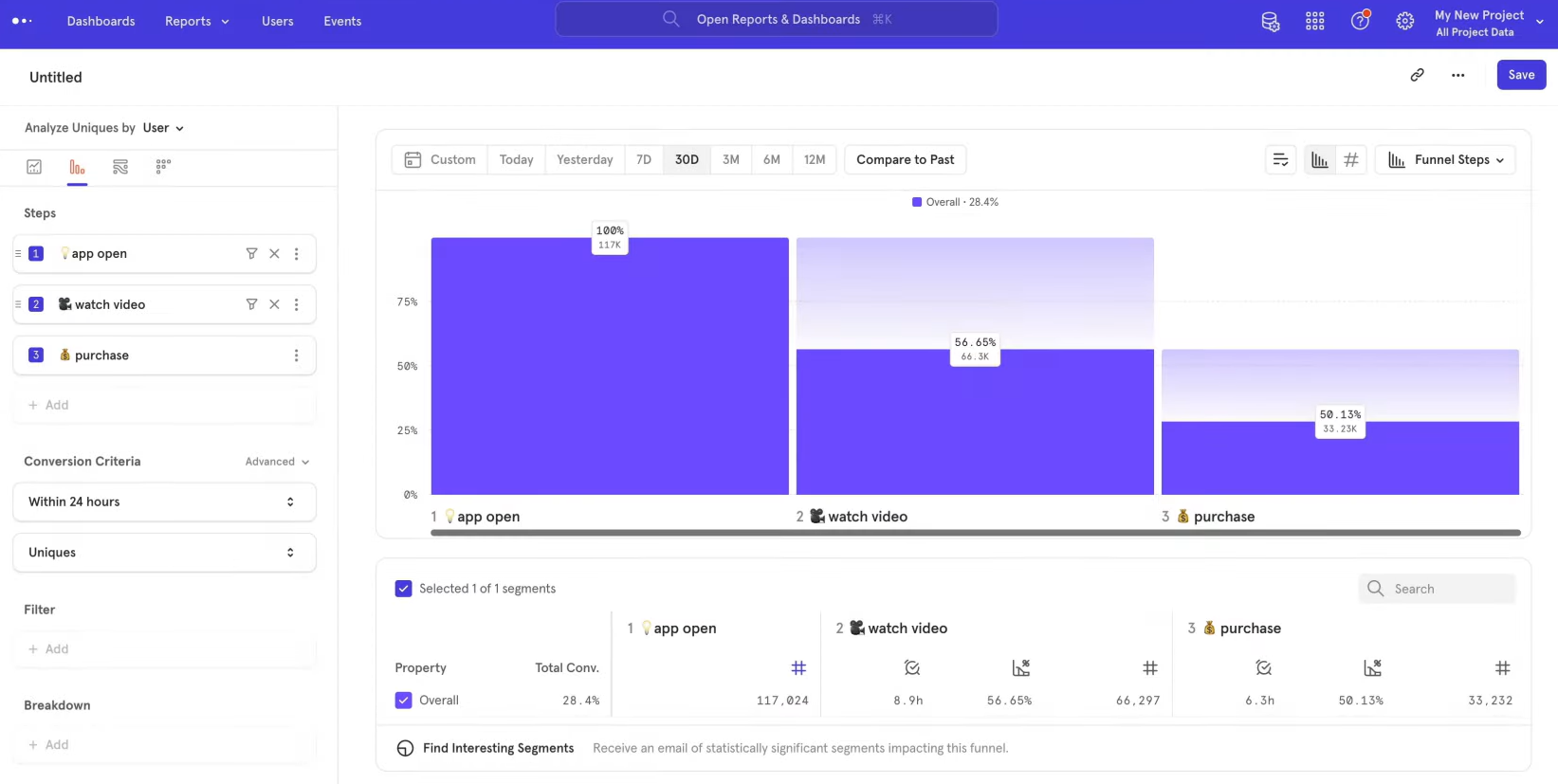Open more options for purchase step
This screenshot has height=784, width=1558.
296,356
